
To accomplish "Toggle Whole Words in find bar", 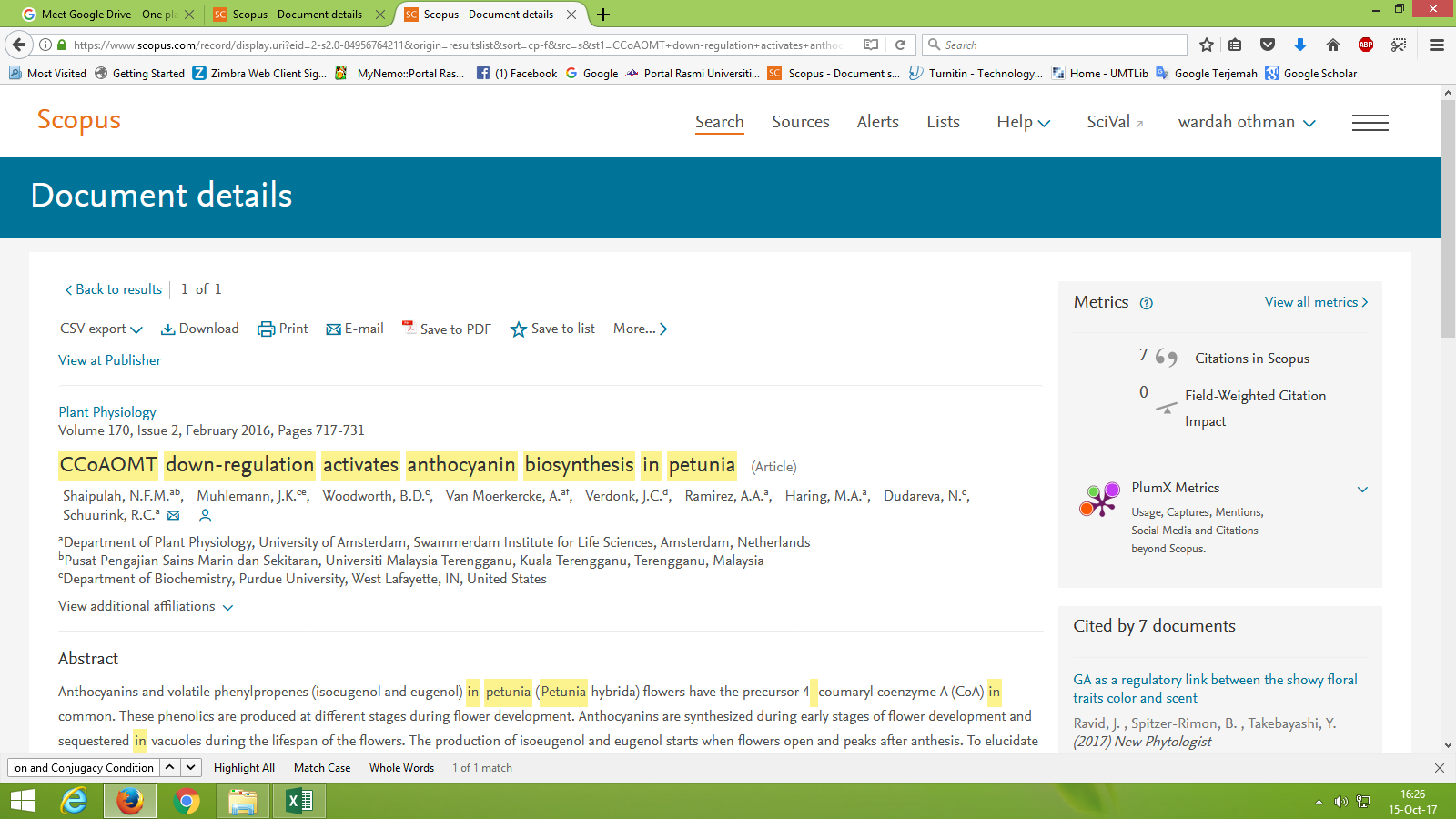I will point(401,768).
